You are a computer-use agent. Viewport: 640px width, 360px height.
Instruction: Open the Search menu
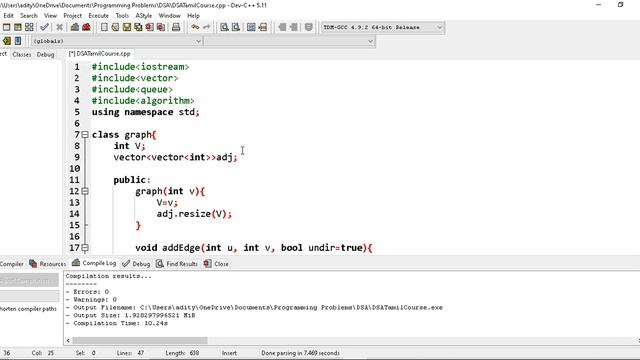point(29,16)
